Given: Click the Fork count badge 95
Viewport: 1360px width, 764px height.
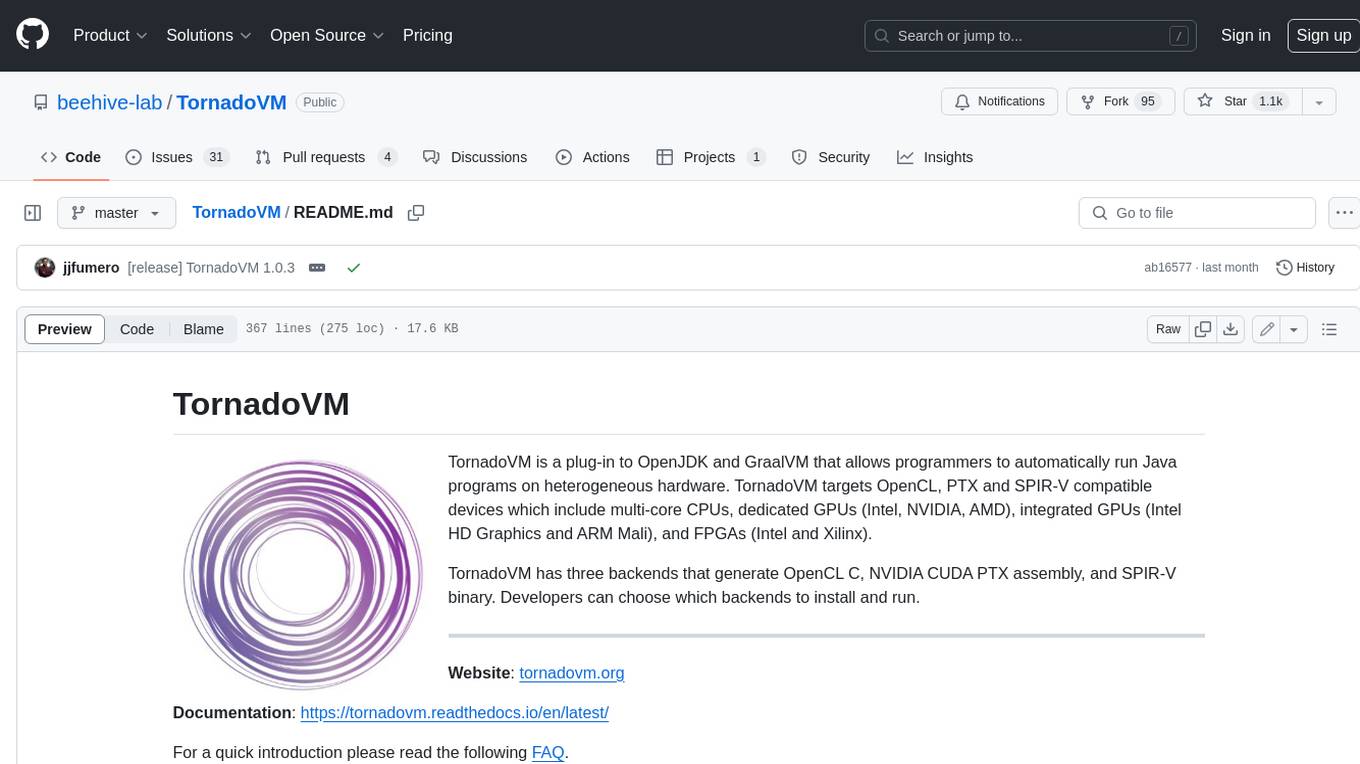Looking at the screenshot, I should (x=1147, y=102).
